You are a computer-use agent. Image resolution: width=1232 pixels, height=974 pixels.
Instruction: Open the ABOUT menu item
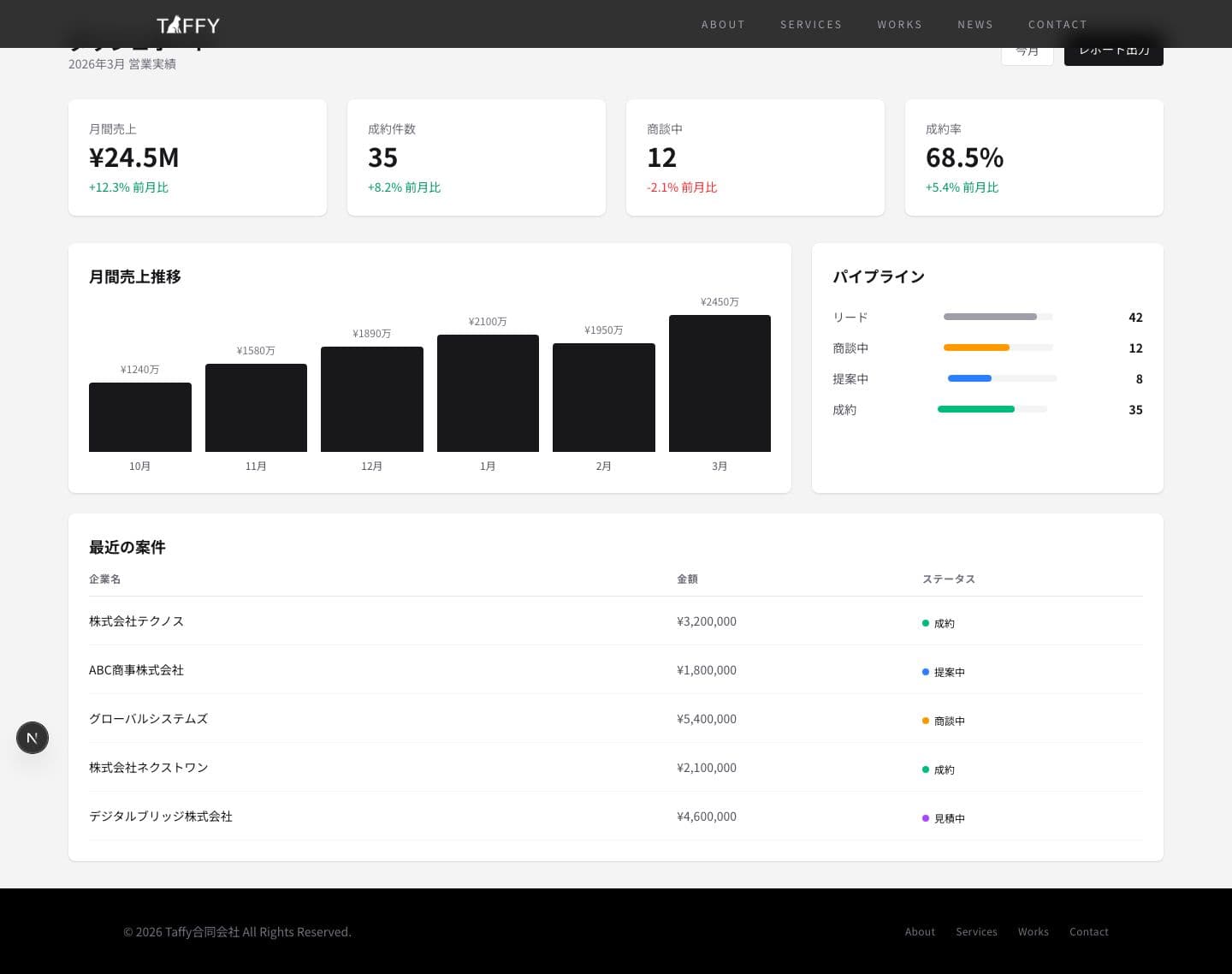(x=723, y=25)
